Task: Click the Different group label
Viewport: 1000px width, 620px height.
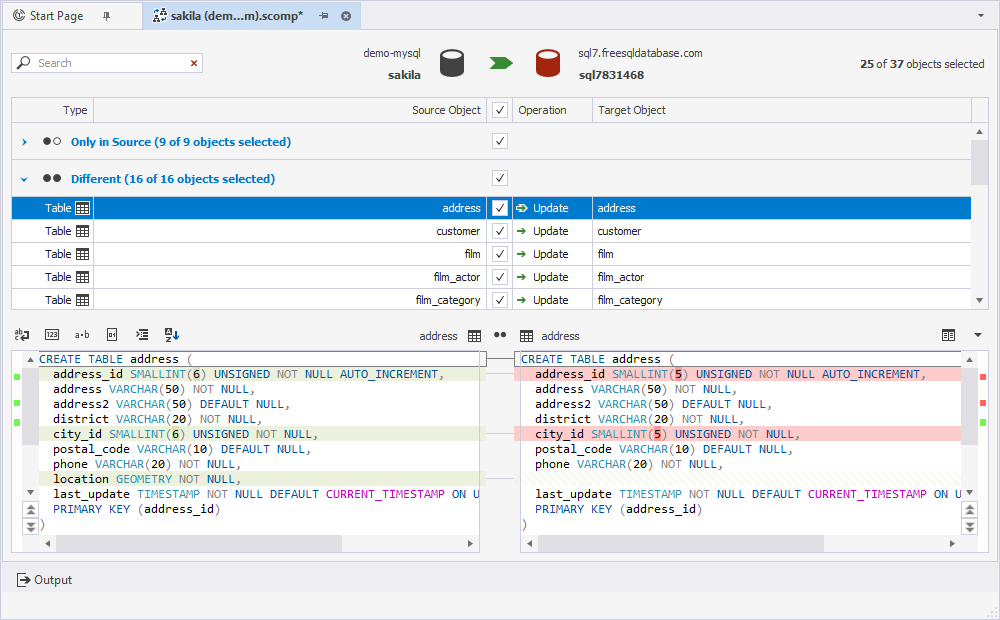Action: (x=173, y=179)
